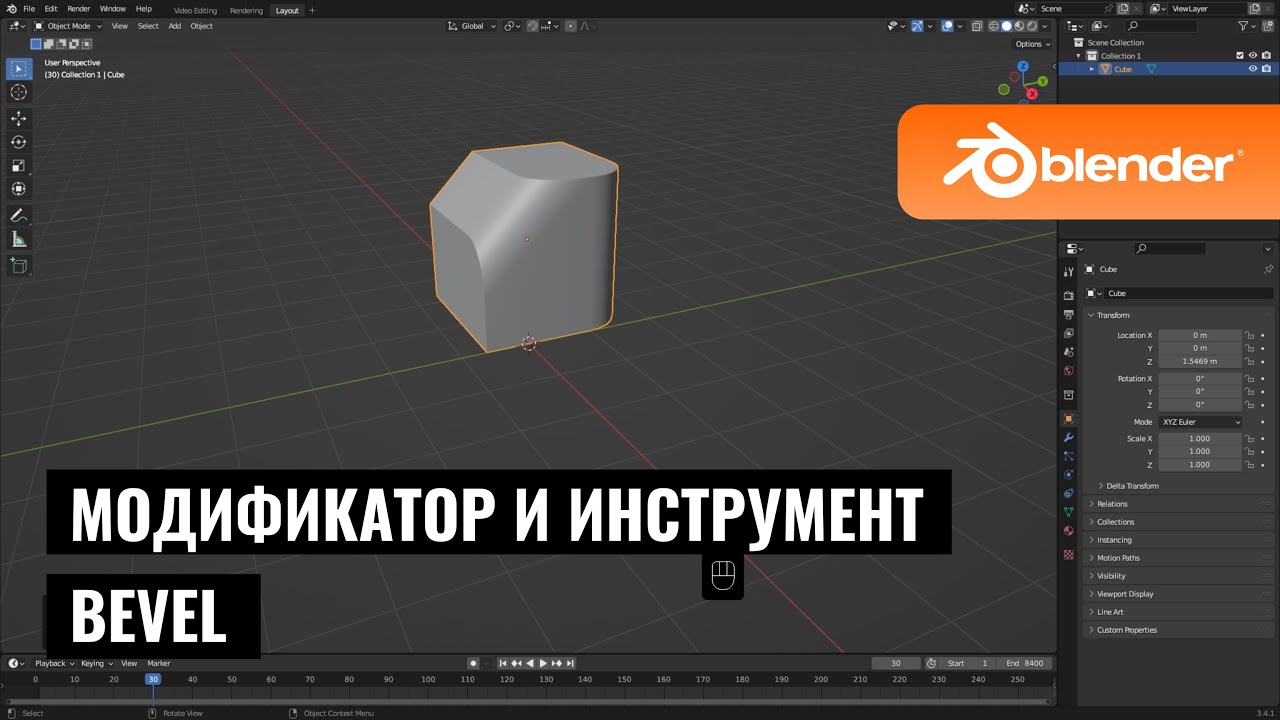Expand the Relations panel
This screenshot has width=1280, height=720.
[x=1111, y=504]
